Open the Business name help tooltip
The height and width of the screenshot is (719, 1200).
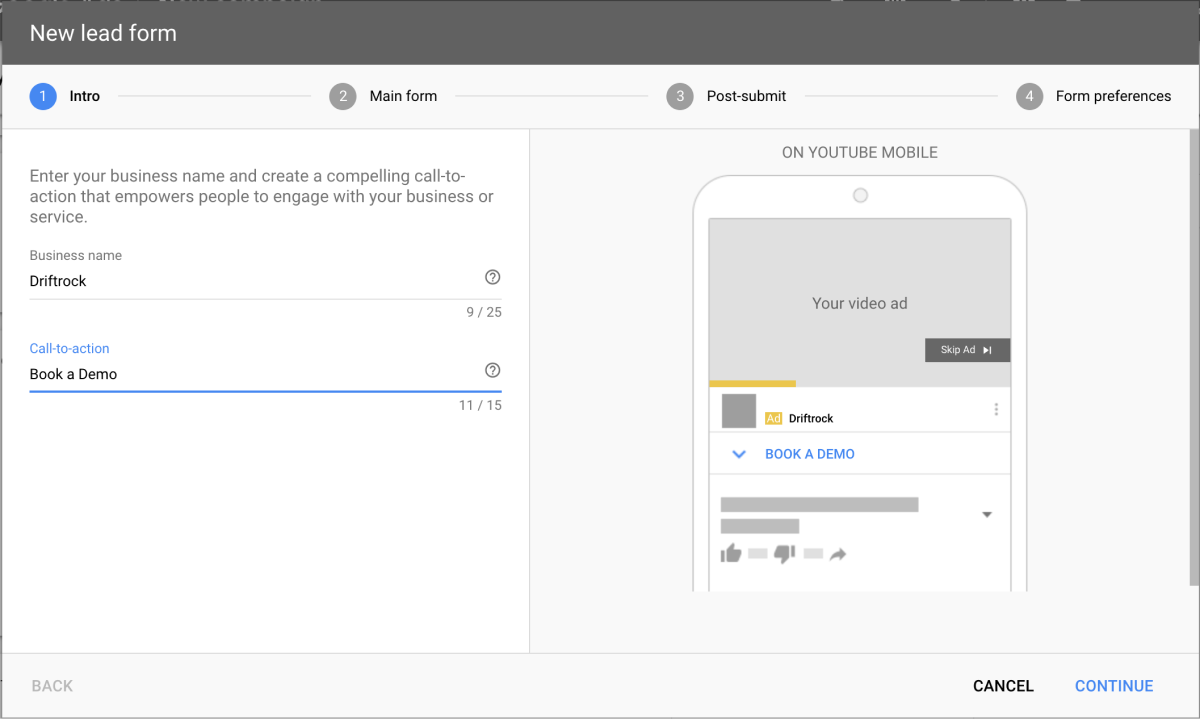[x=492, y=277]
